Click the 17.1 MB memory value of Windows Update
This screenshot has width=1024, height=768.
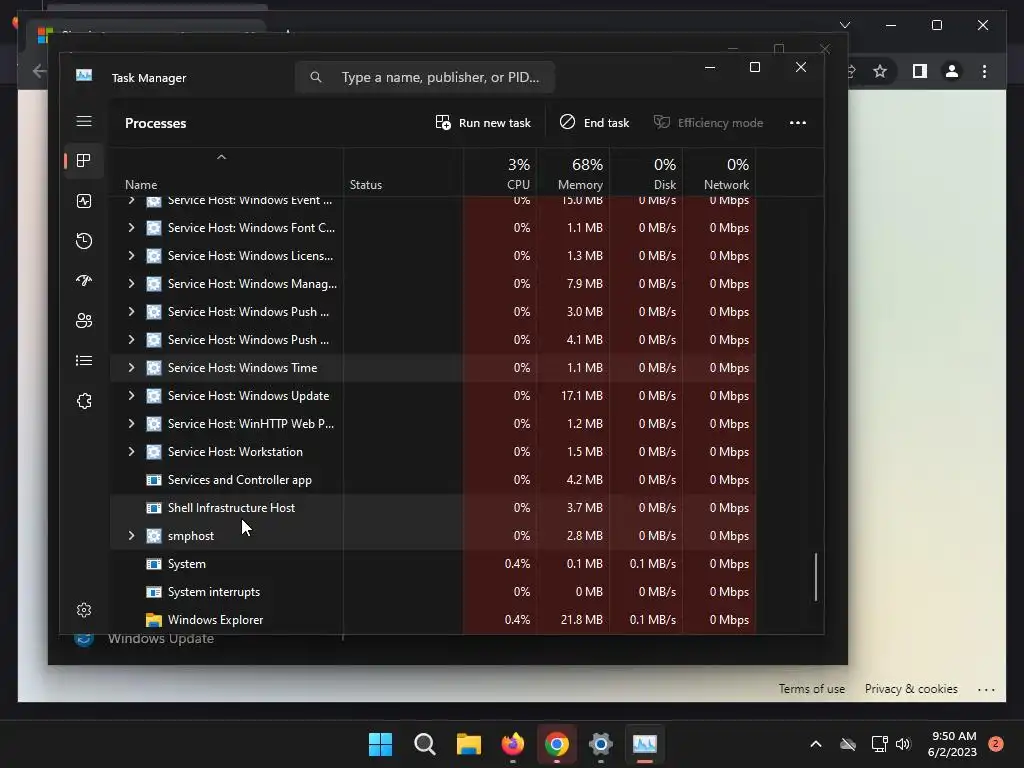coord(582,396)
